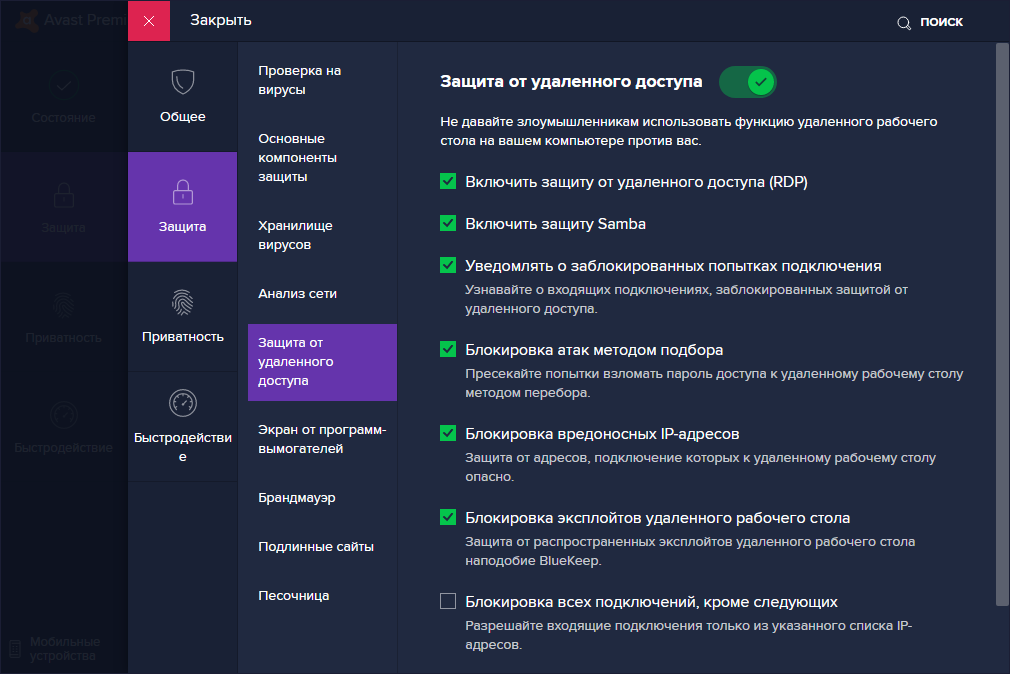1010x674 pixels.
Task: Click the Avast logo in title bar
Action: point(28,20)
